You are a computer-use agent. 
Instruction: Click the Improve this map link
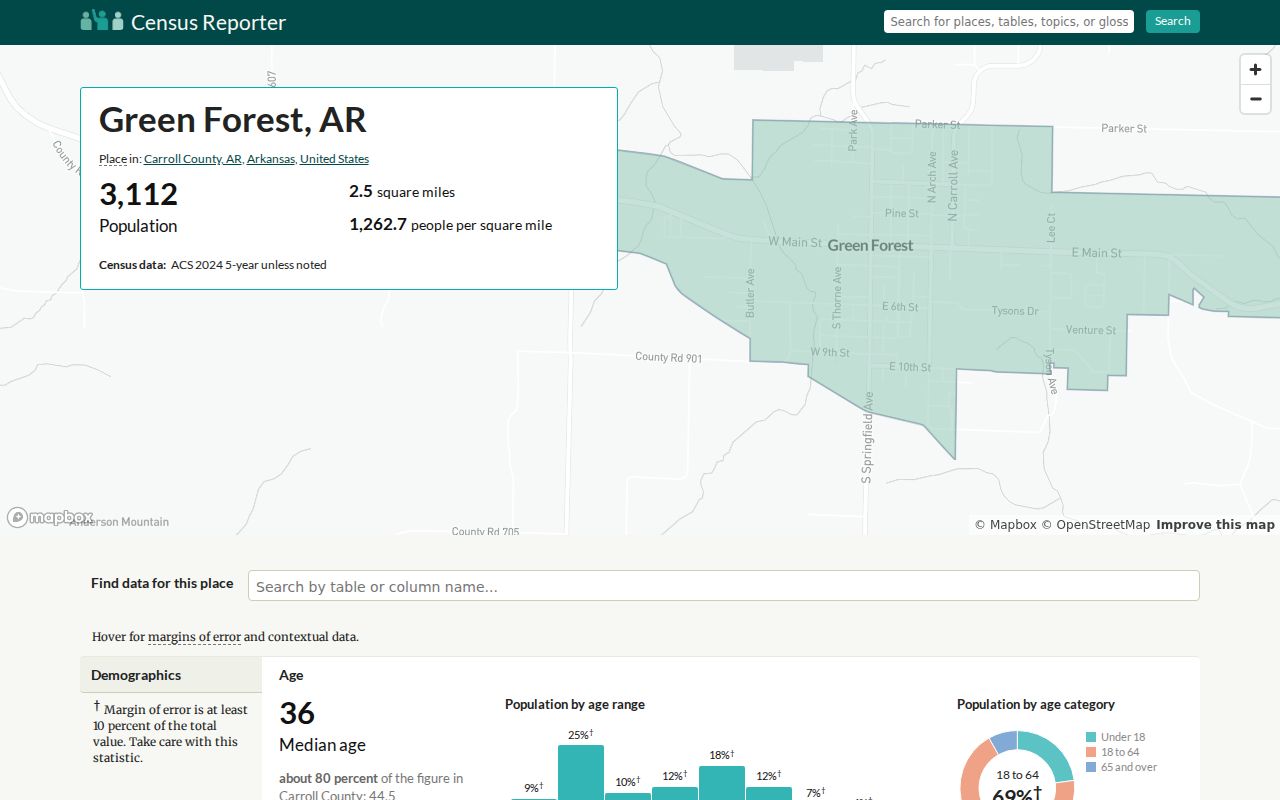pyautogui.click(x=1215, y=525)
